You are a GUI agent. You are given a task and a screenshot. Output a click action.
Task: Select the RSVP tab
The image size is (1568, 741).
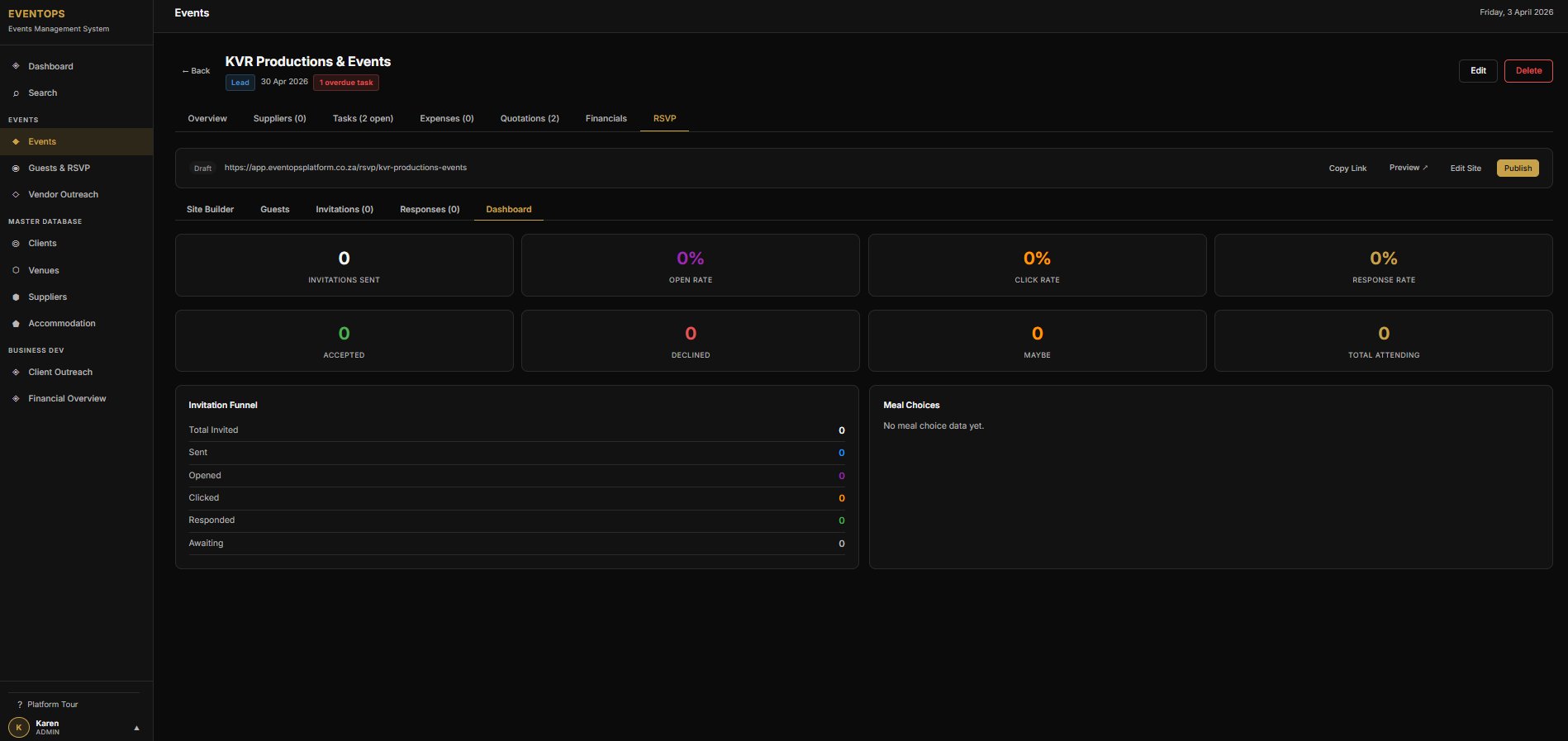pyautogui.click(x=665, y=119)
